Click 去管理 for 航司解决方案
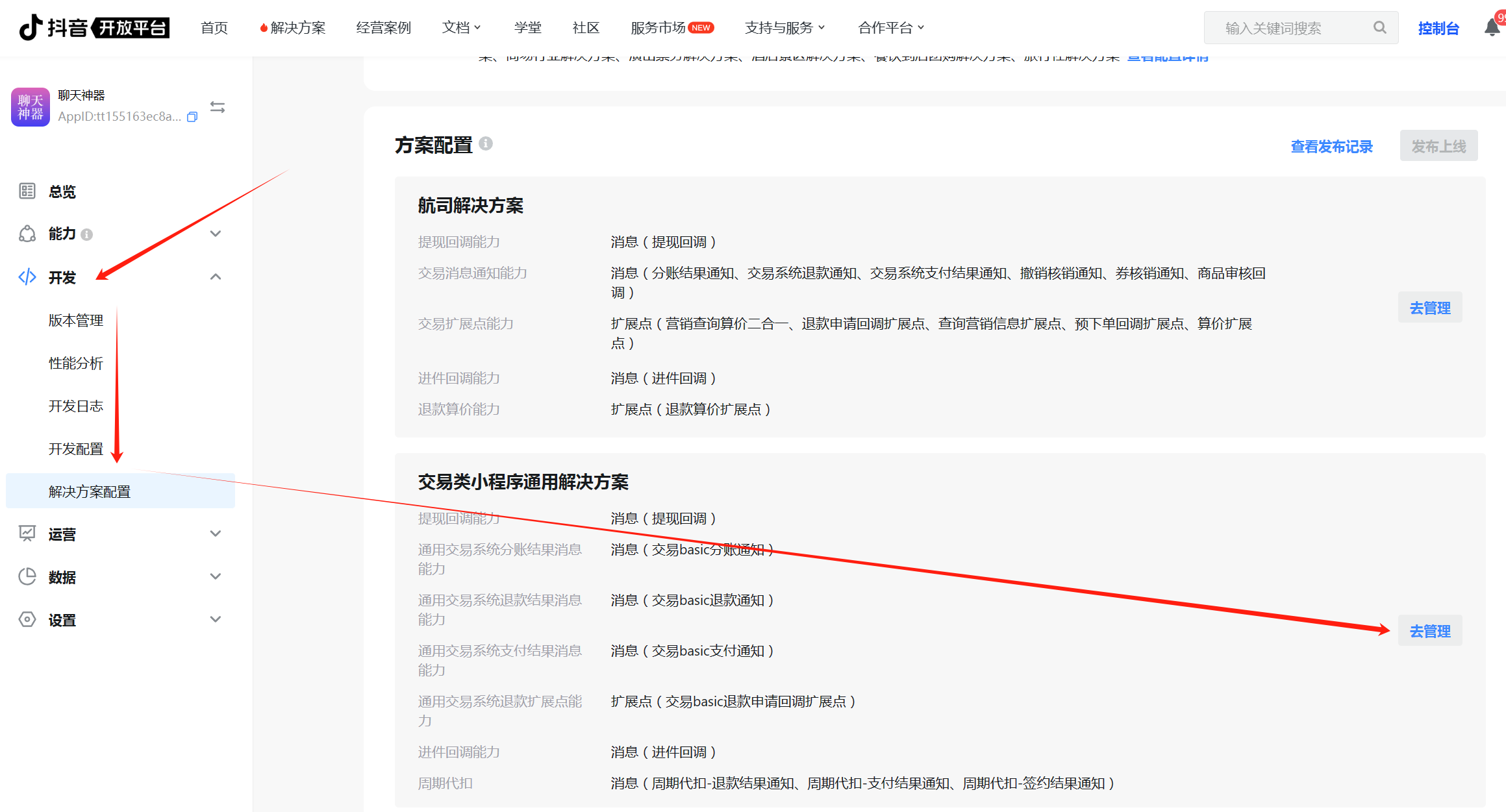Screen dimensions: 1506x812 1429,308
